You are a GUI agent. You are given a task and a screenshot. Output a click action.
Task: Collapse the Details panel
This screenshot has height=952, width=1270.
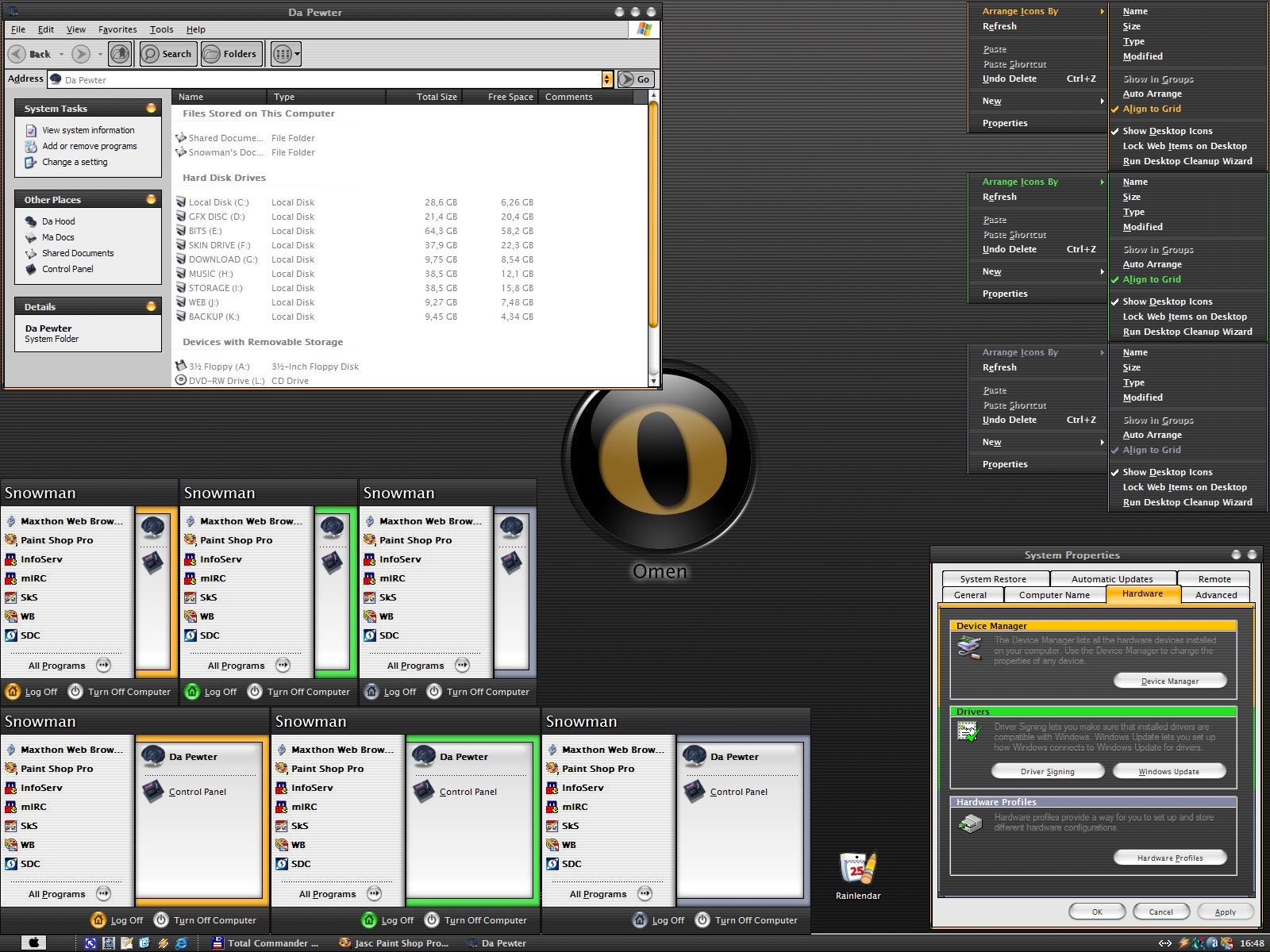pyautogui.click(x=151, y=306)
